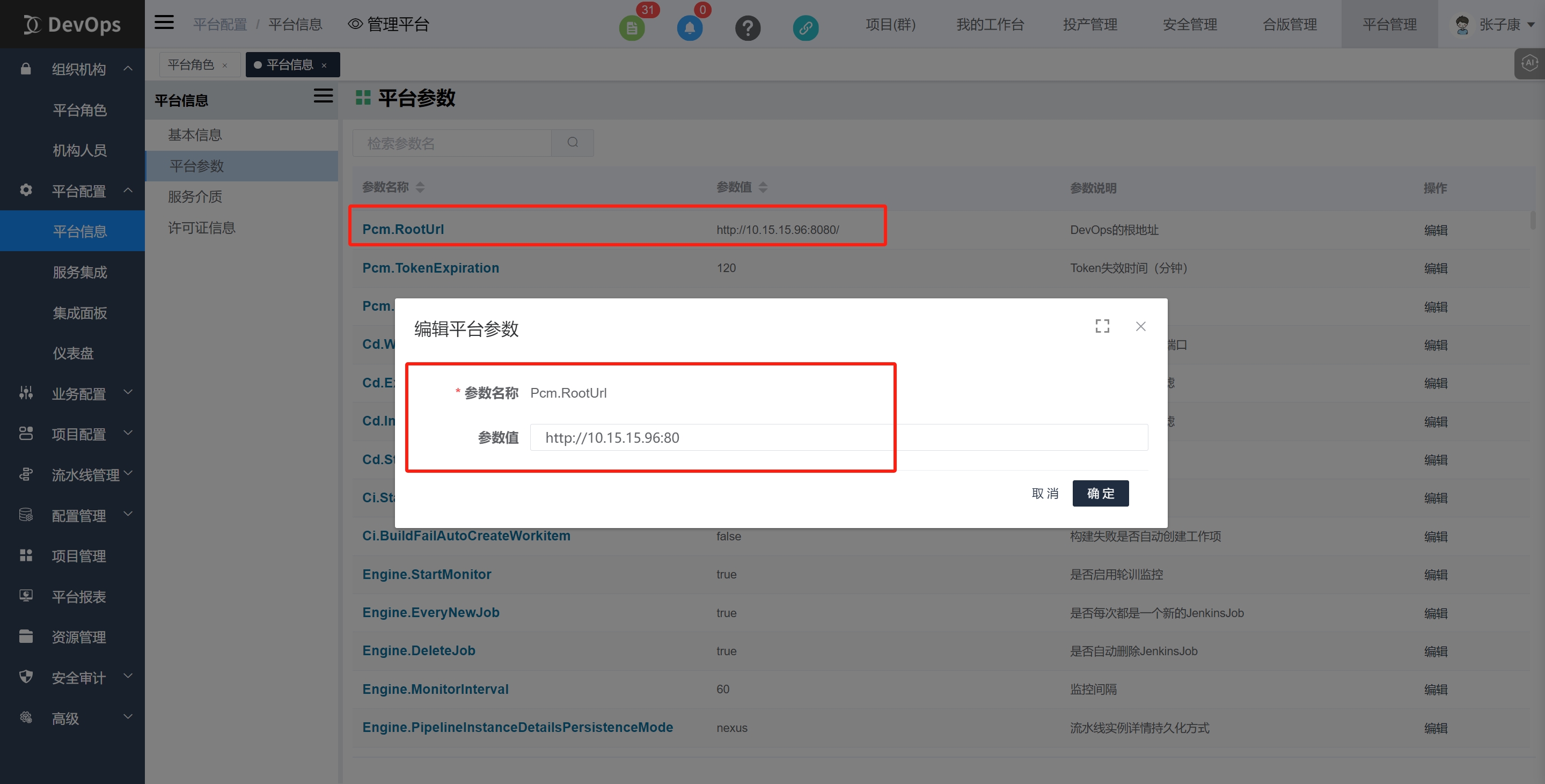The image size is (1545, 784).
Task: Click the green document notification icon
Action: point(632,27)
